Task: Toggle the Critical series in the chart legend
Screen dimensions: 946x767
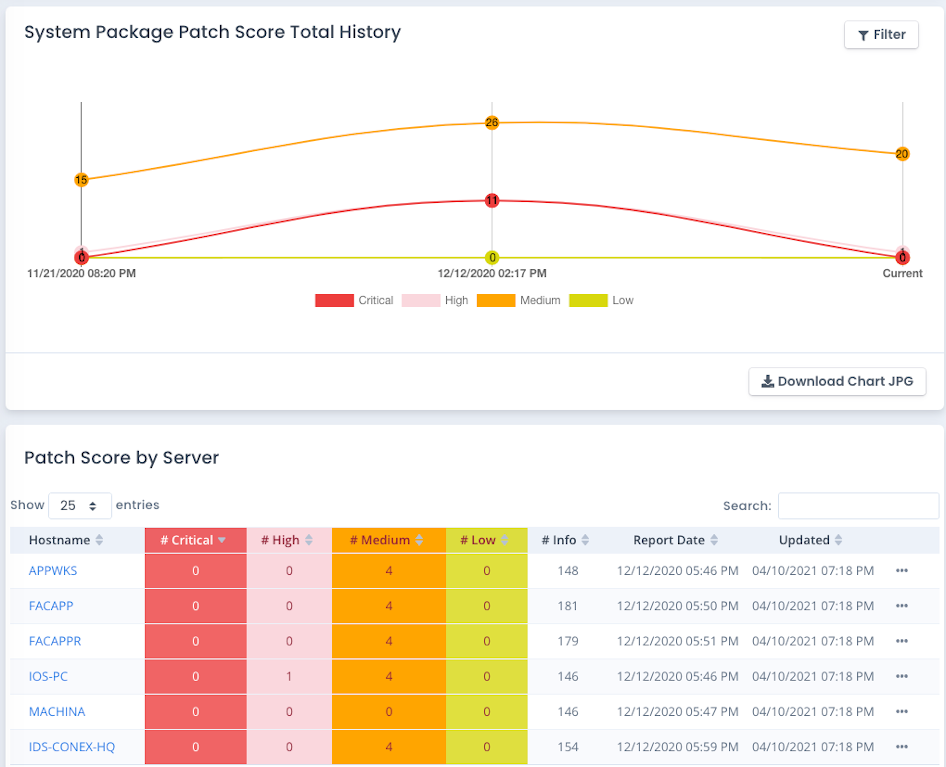Action: pyautogui.click(x=355, y=300)
